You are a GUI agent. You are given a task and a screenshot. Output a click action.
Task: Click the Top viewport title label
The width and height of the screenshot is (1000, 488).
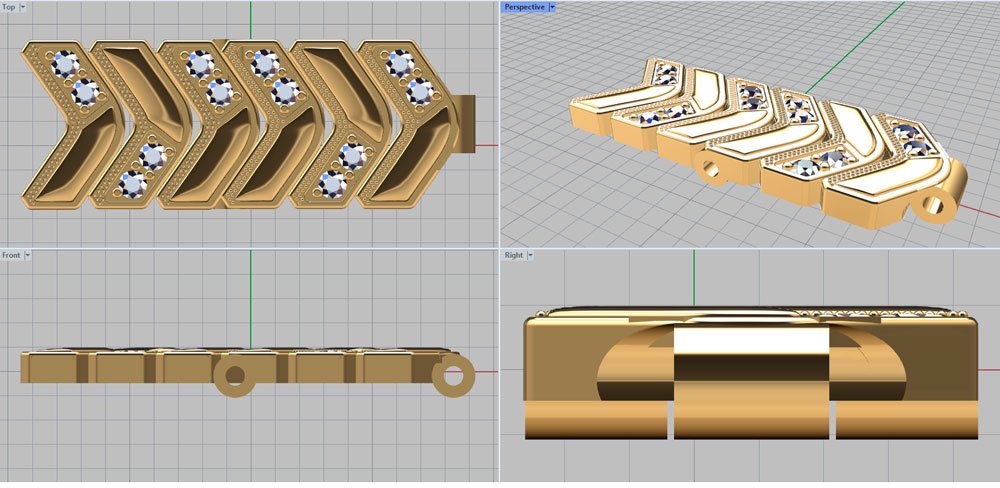click(x=9, y=6)
